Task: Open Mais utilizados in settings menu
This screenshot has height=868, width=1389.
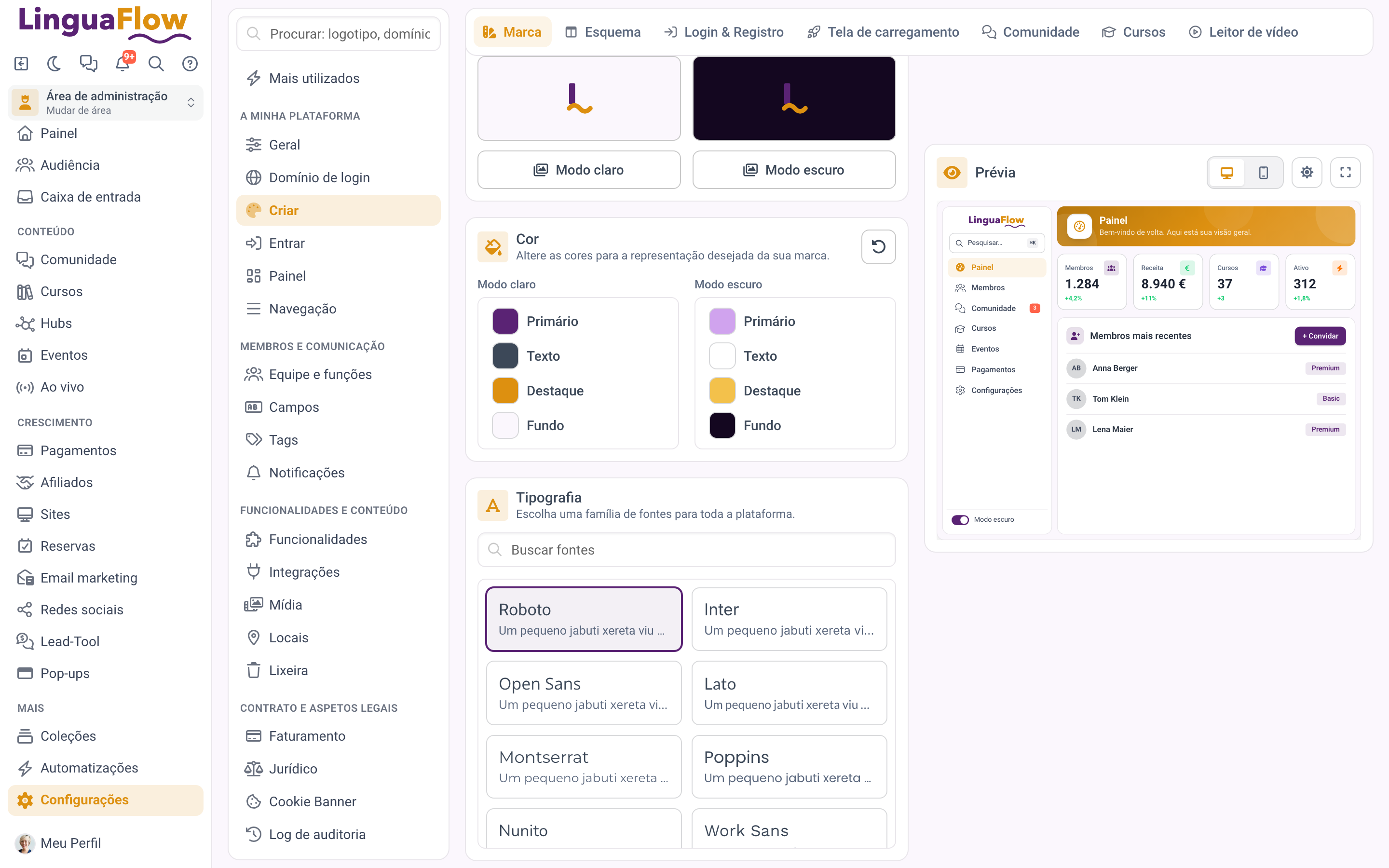Action: [x=338, y=79]
